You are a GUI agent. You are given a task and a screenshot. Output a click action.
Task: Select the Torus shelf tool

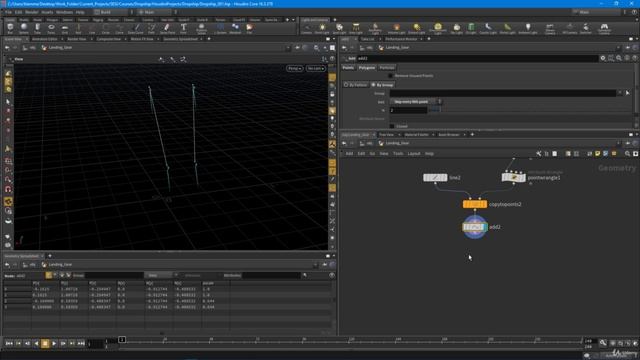click(51, 28)
